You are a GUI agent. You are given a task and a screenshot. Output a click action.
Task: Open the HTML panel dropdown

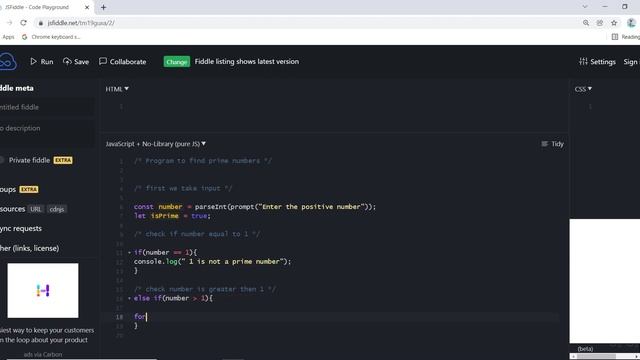coord(117,89)
